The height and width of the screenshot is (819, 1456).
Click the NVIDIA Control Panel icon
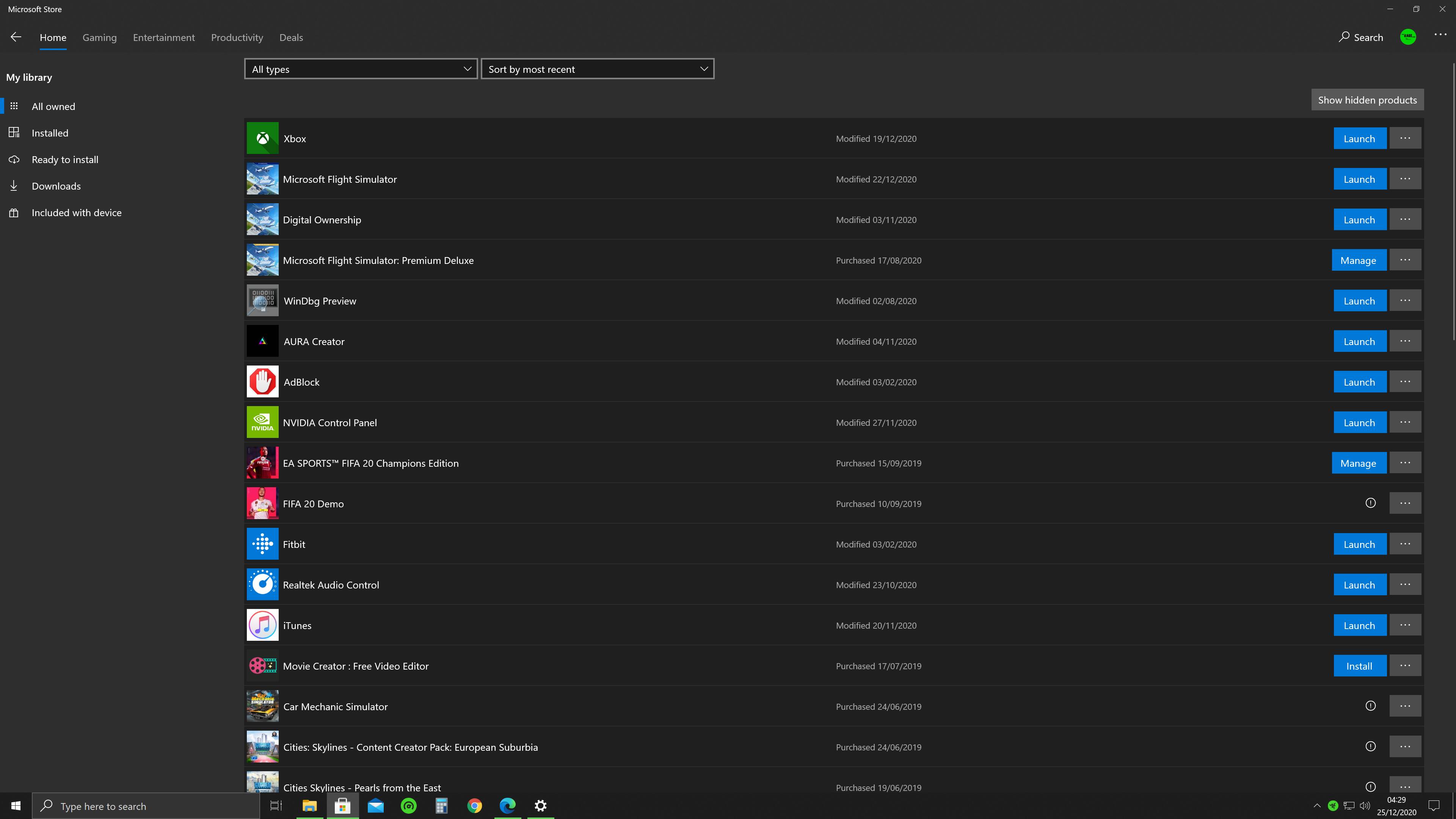[262, 422]
